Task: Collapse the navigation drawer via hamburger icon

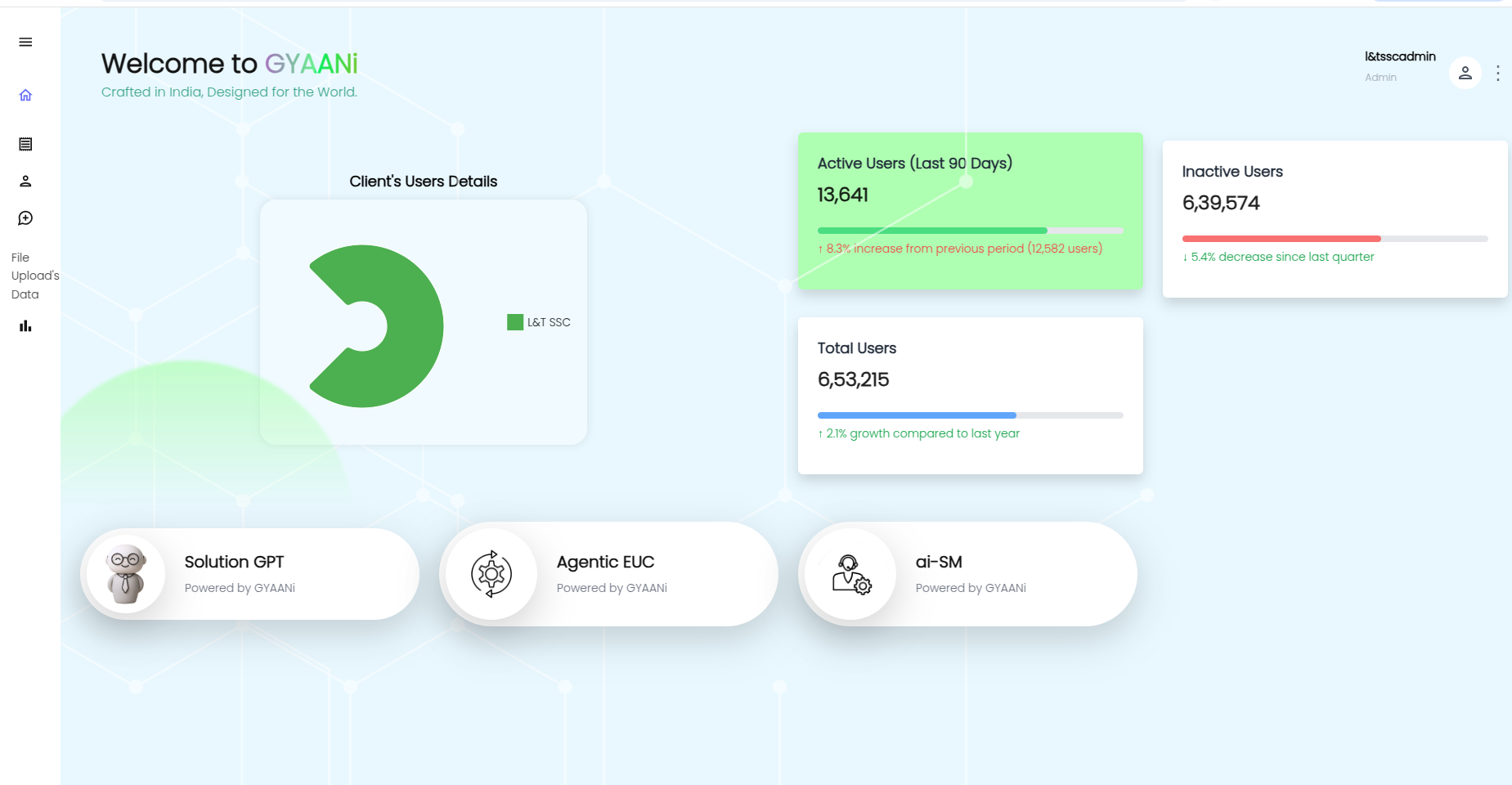Action: [25, 41]
